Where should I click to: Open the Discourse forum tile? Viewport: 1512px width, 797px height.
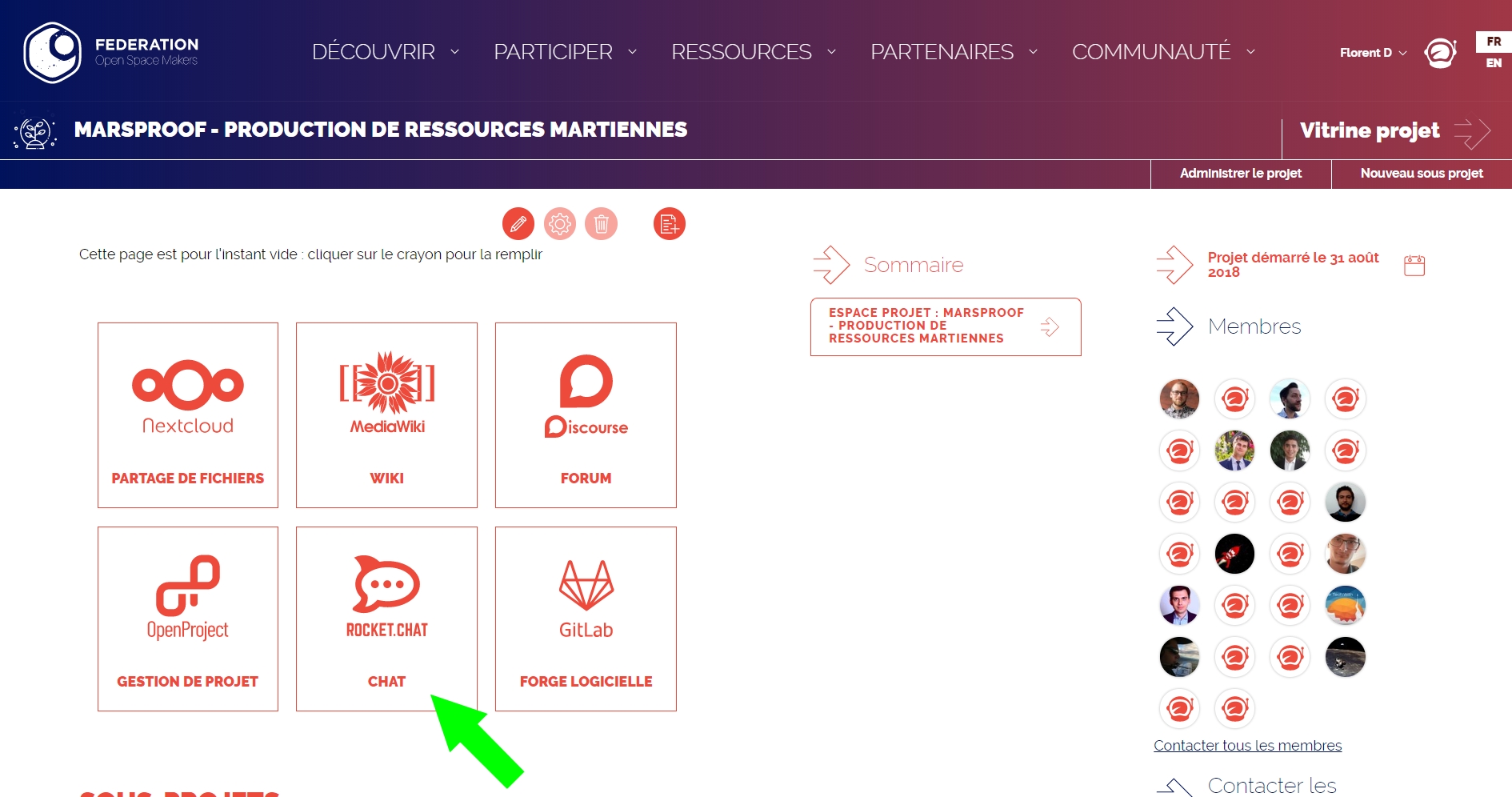click(586, 415)
